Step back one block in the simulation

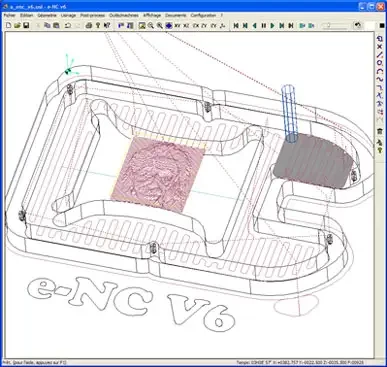(x=245, y=25)
